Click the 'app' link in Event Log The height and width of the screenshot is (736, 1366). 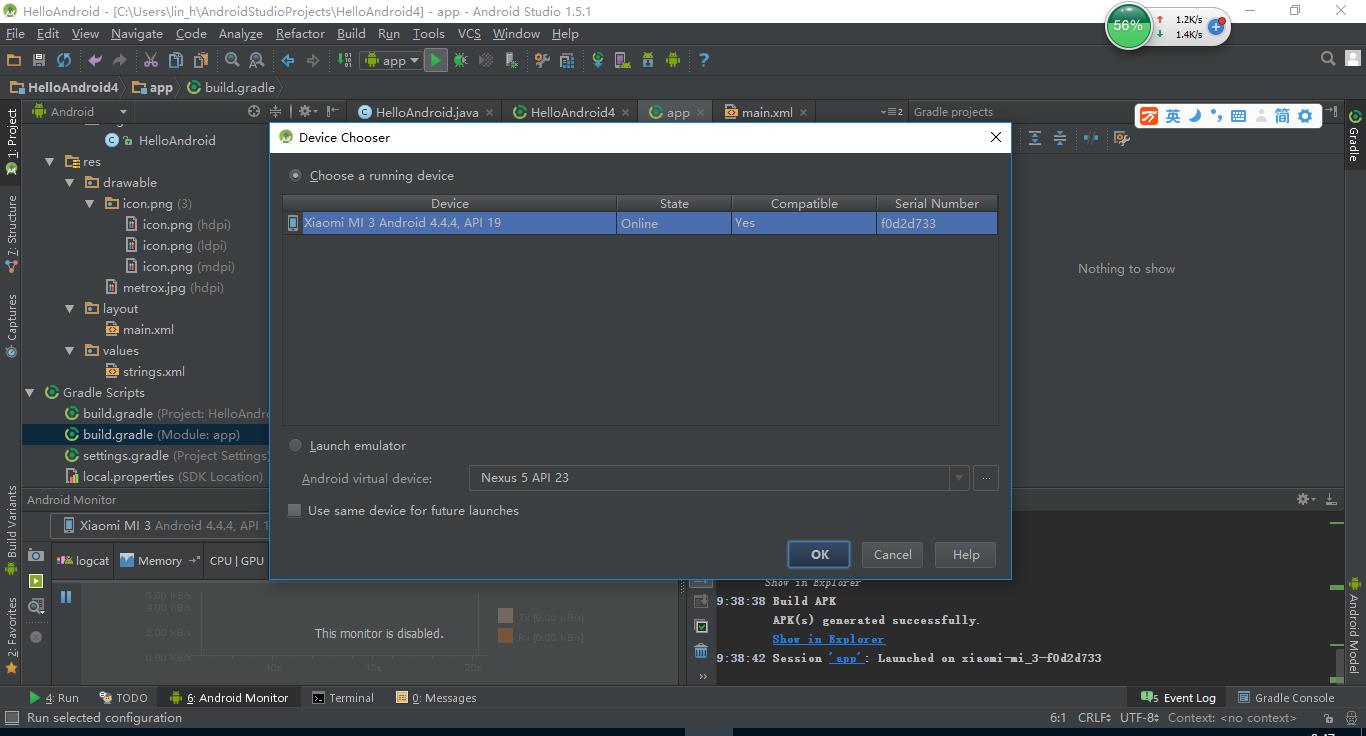pos(845,658)
